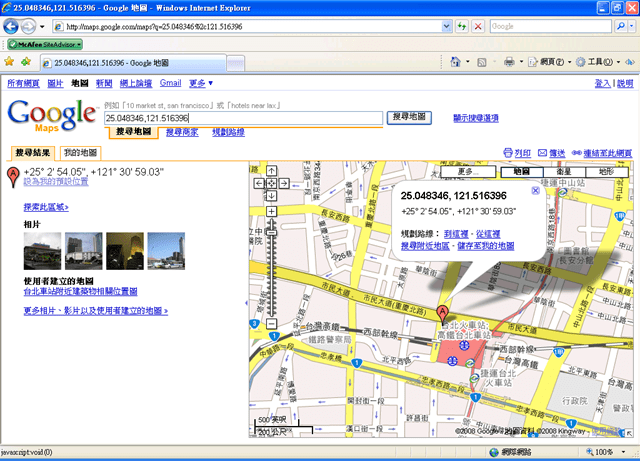The height and width of the screenshot is (461, 640).
Task: Close the map info balloon
Action: 536,190
